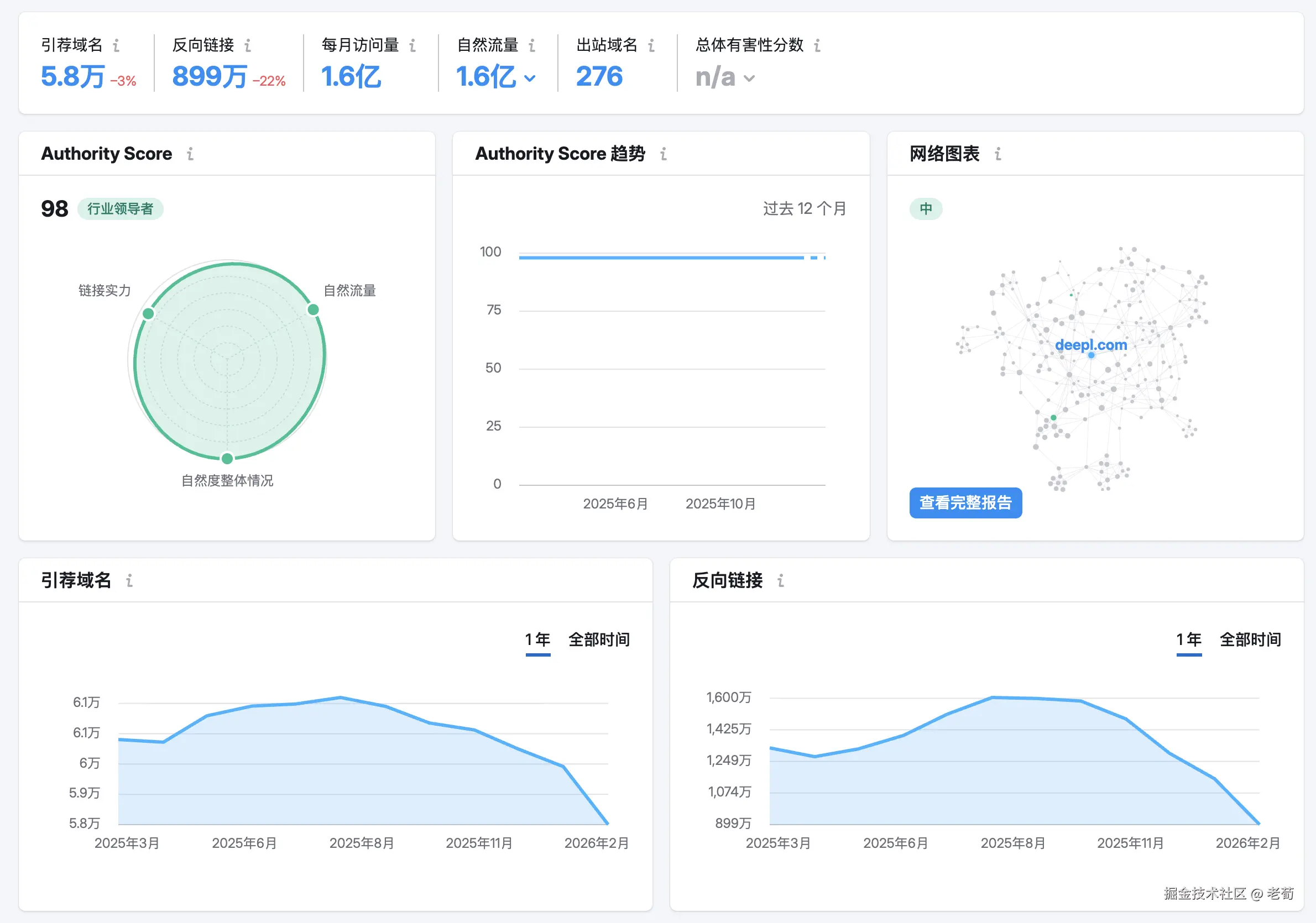Screen dimensions: 1316x923
Task: Click the 查看完整报告 button
Action: [x=965, y=502]
